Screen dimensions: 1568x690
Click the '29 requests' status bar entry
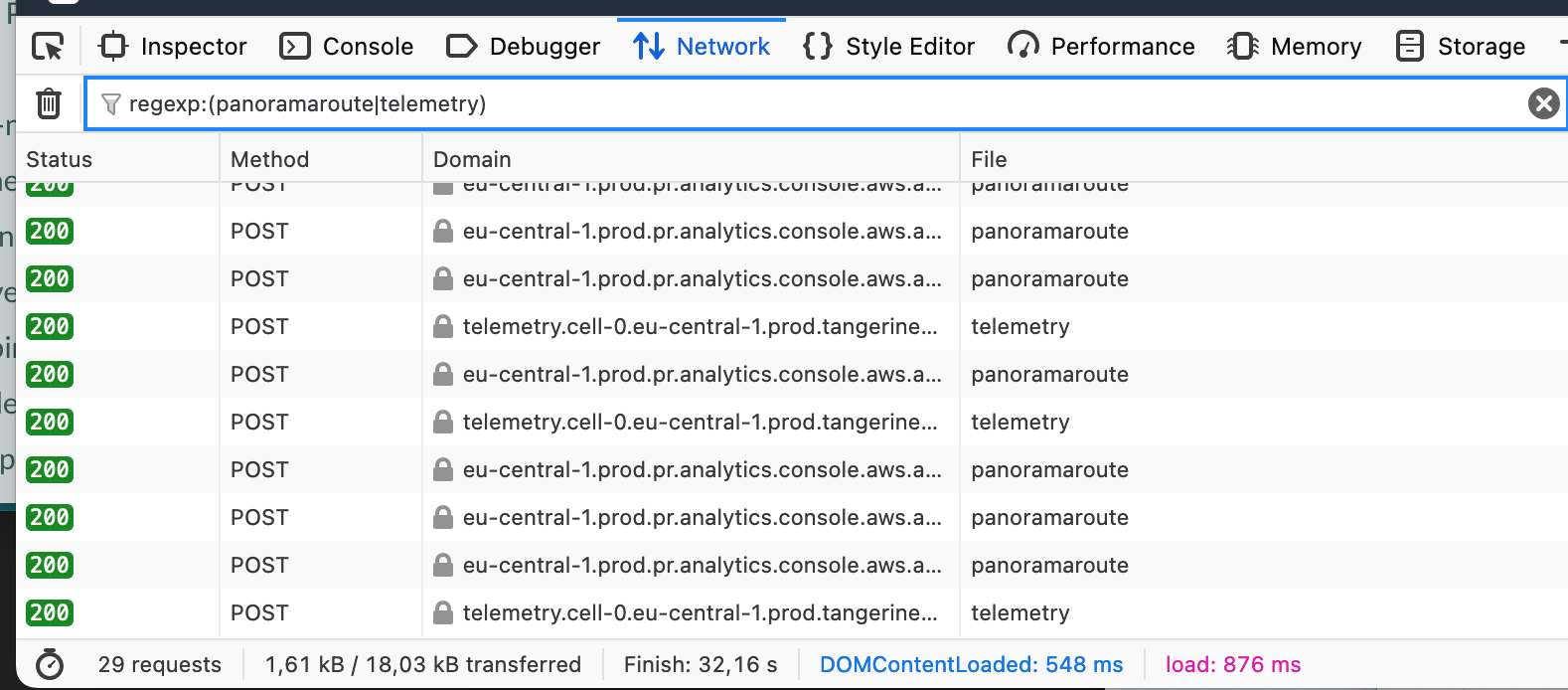pos(160,665)
